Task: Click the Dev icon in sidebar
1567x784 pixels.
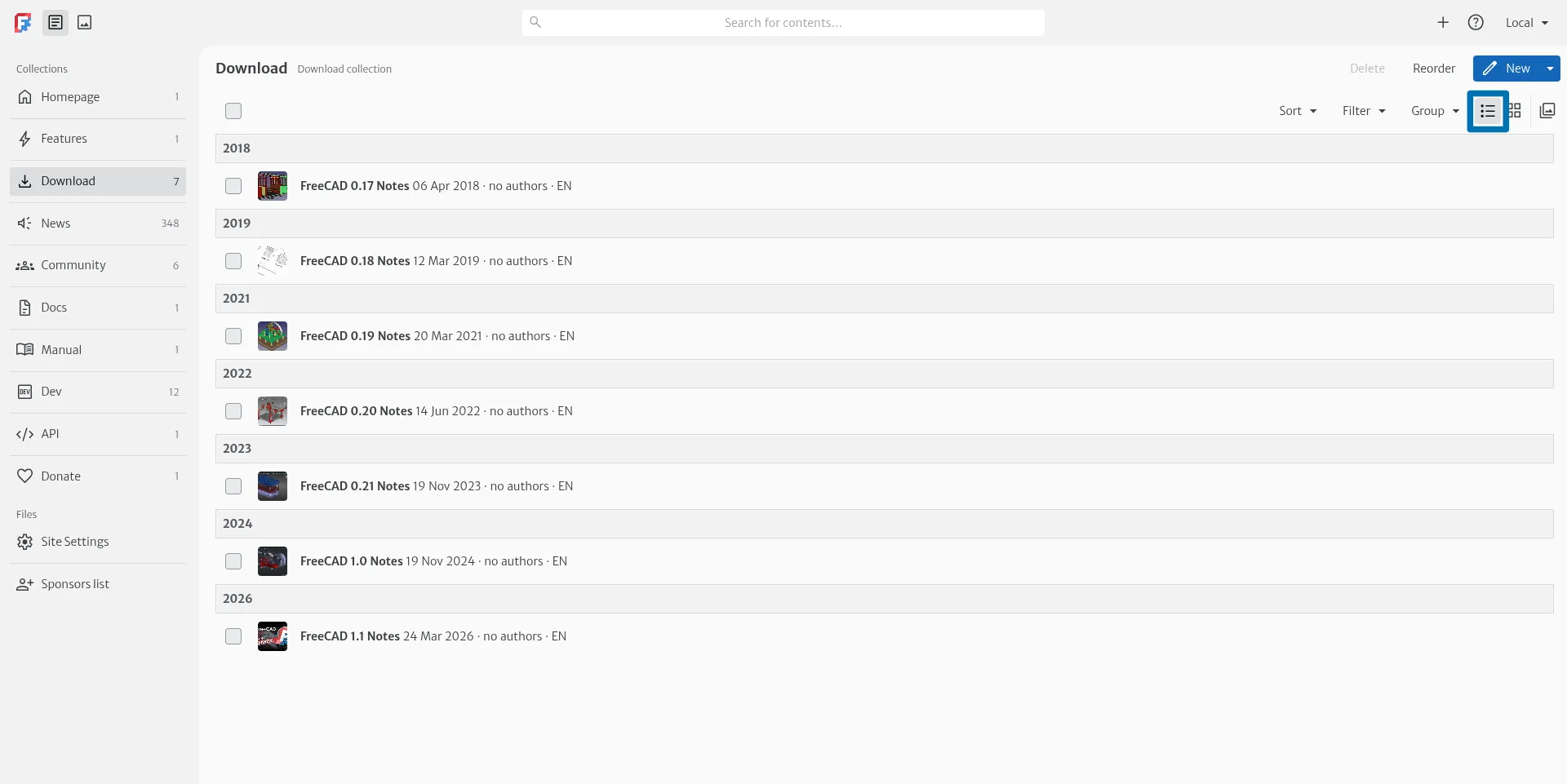Action: [25, 392]
